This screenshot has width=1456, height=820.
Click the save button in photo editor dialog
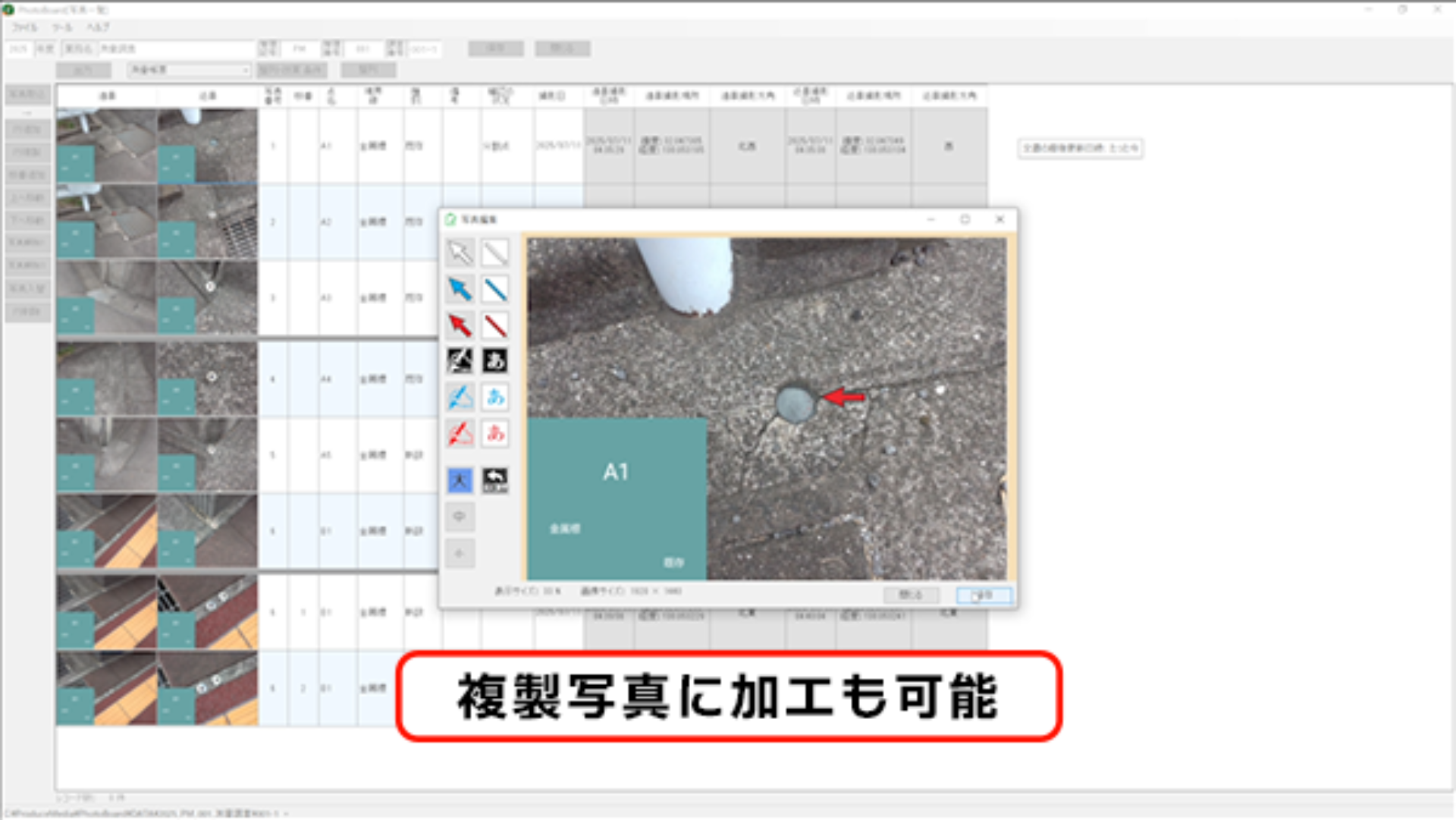tap(984, 595)
